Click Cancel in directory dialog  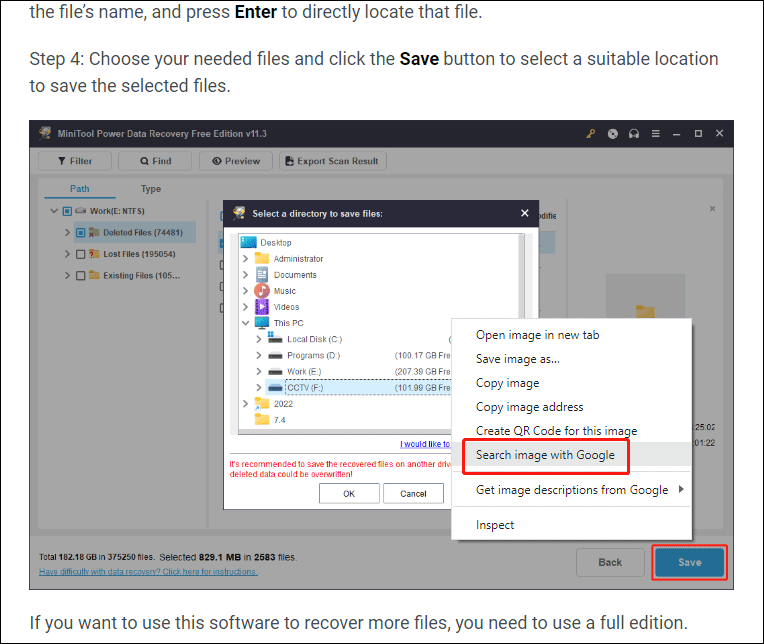[x=413, y=493]
